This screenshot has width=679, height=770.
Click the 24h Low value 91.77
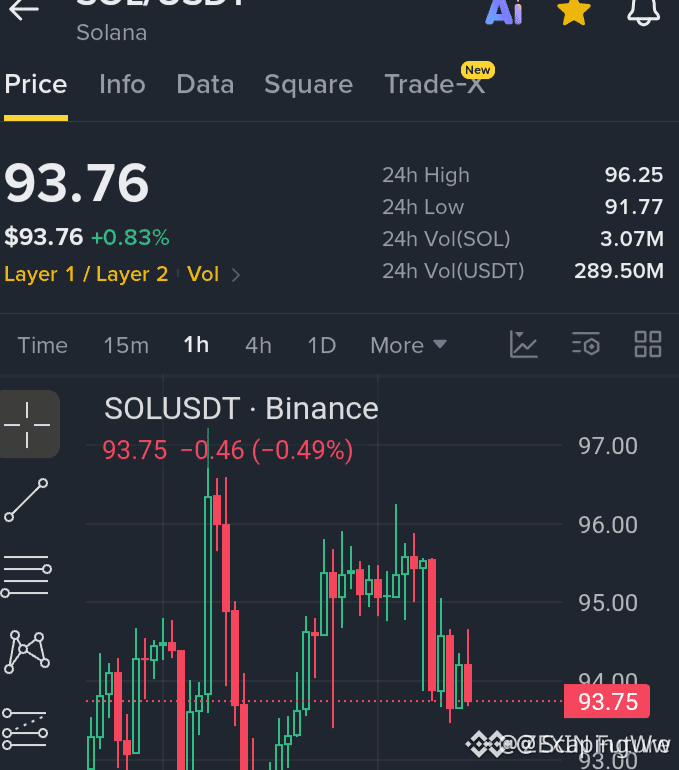point(634,207)
